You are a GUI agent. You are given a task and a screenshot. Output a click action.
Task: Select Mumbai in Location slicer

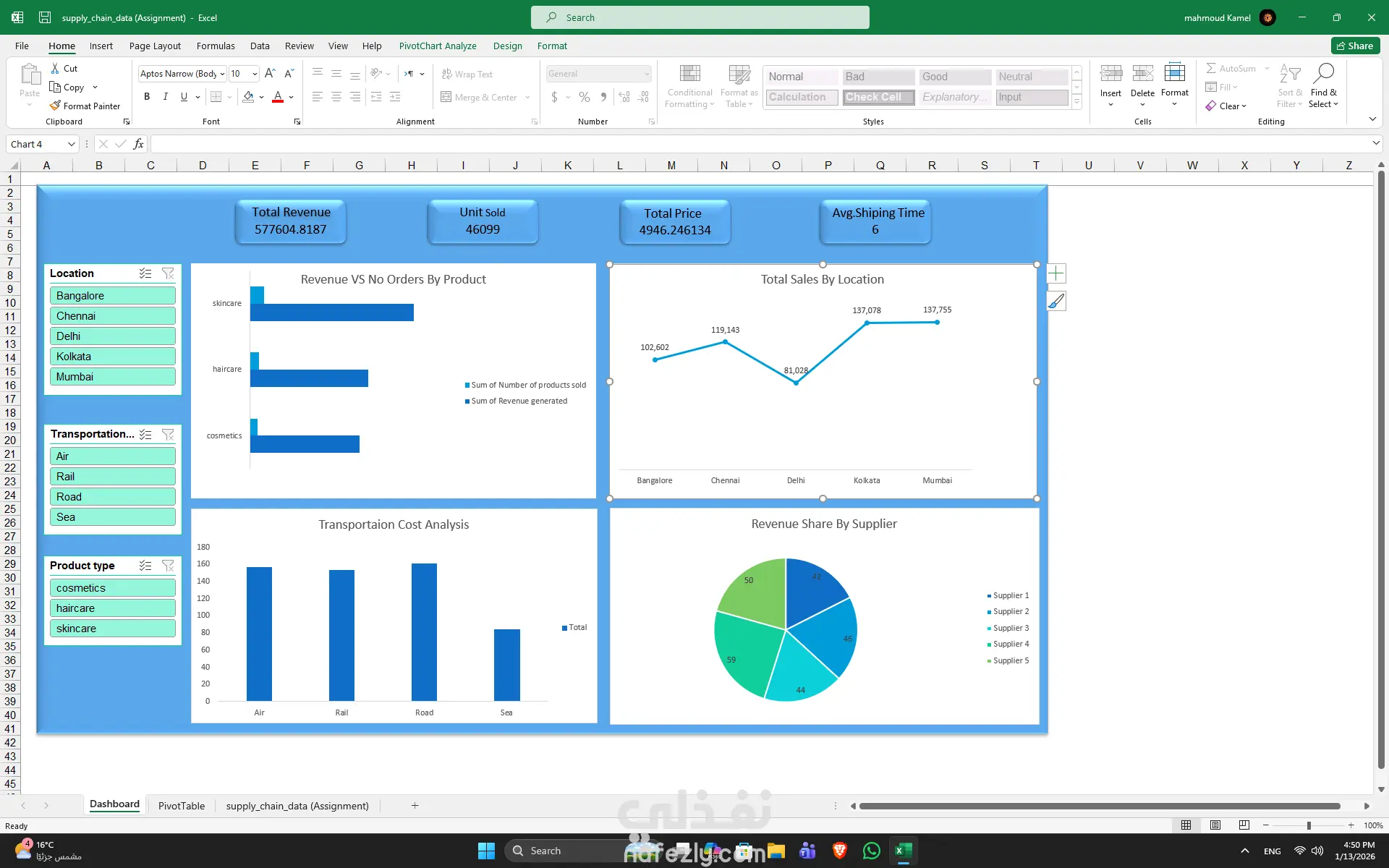click(112, 377)
